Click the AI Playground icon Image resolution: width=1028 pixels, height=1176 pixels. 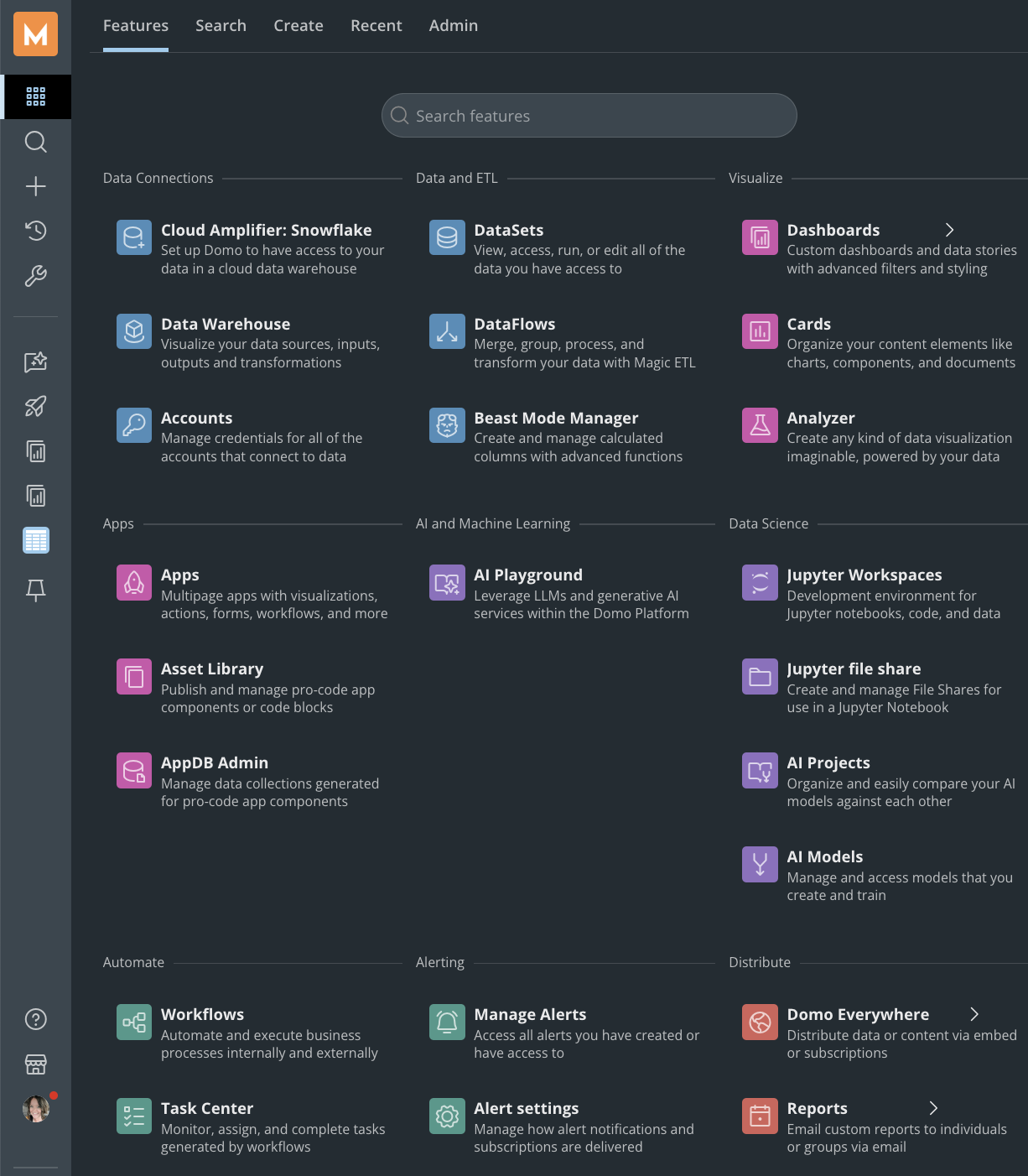click(447, 582)
